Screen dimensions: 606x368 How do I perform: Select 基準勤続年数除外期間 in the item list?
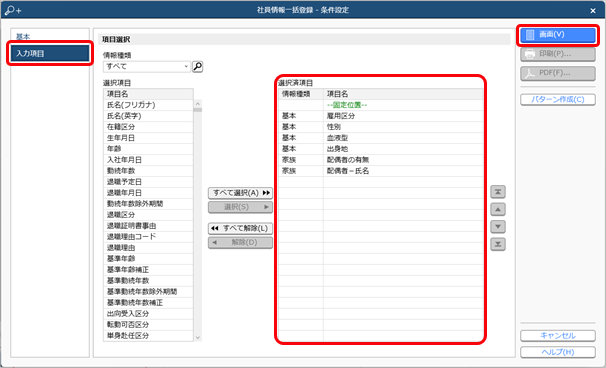148,292
